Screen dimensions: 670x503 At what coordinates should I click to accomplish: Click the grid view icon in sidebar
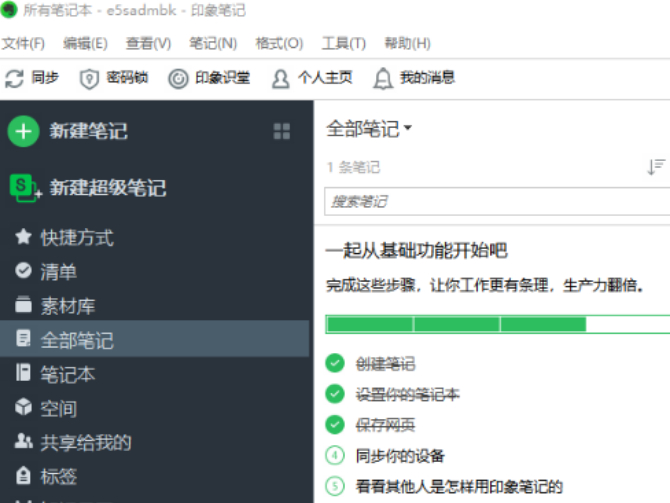(282, 131)
